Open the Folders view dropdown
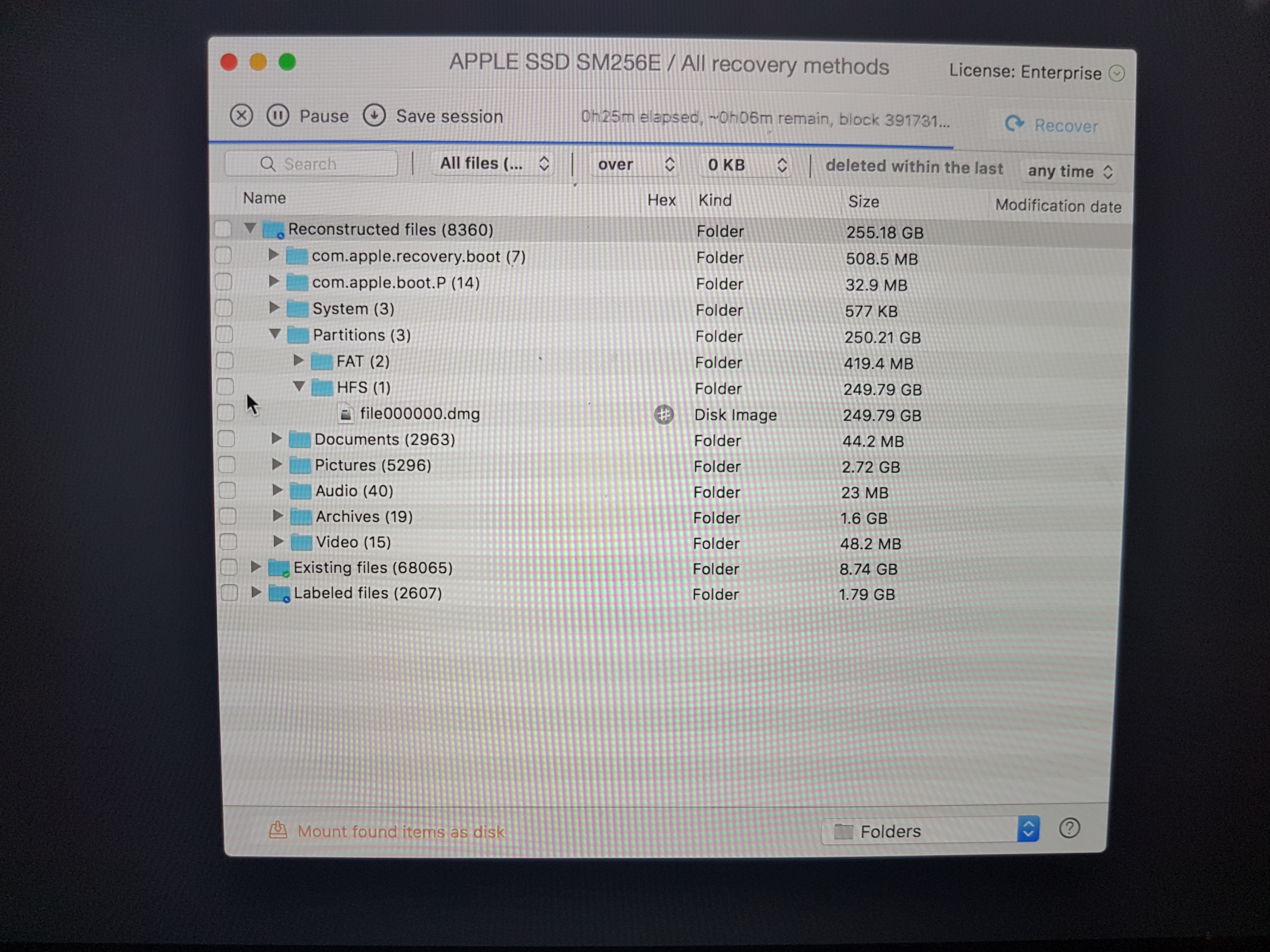1270x952 pixels. pyautogui.click(x=931, y=830)
